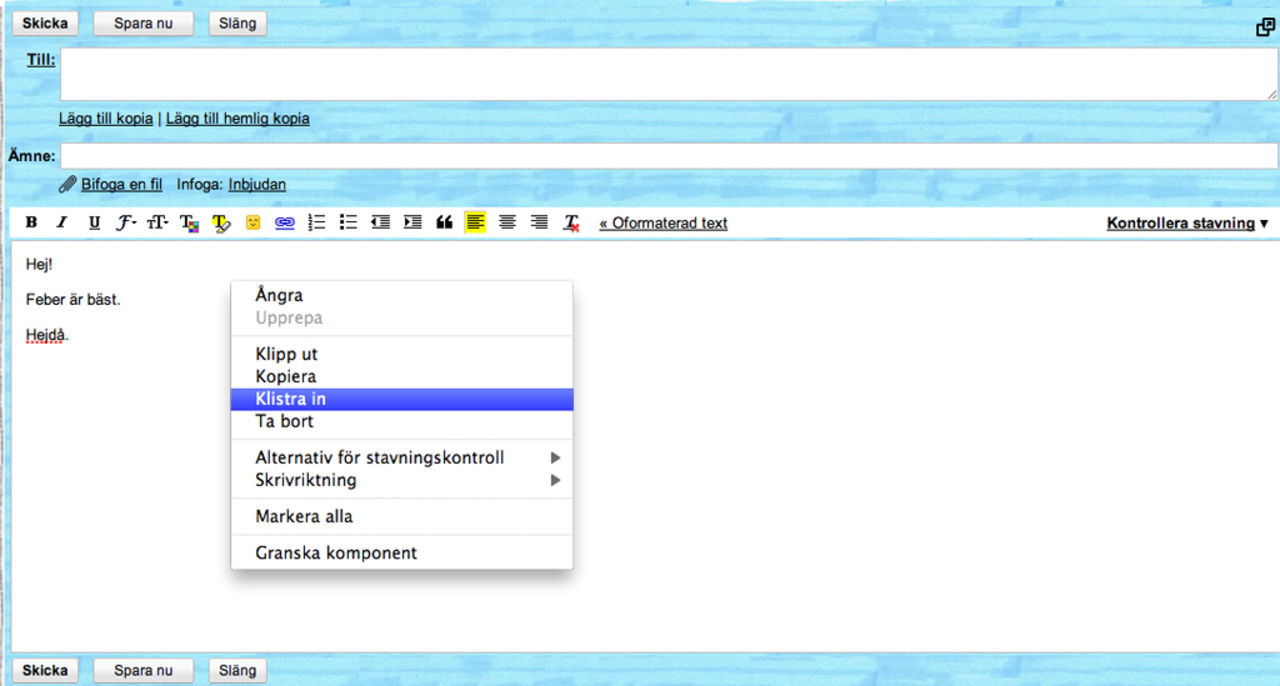
Task: Toggle bold formatting in the toolbar
Action: point(31,222)
